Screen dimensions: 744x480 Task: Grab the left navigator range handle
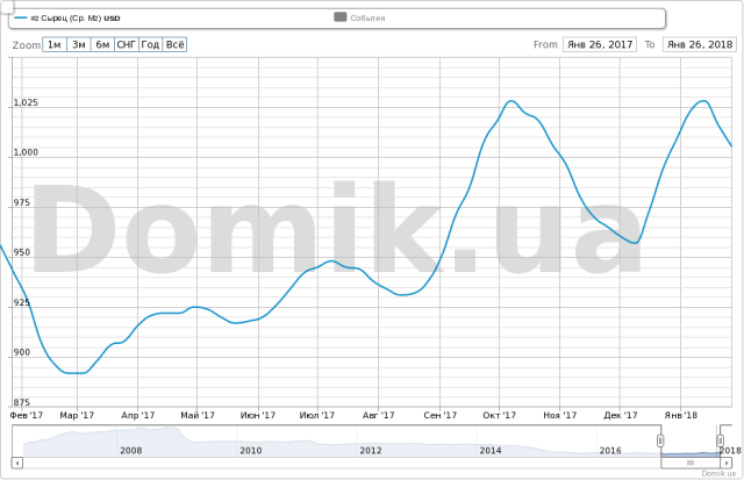660,441
